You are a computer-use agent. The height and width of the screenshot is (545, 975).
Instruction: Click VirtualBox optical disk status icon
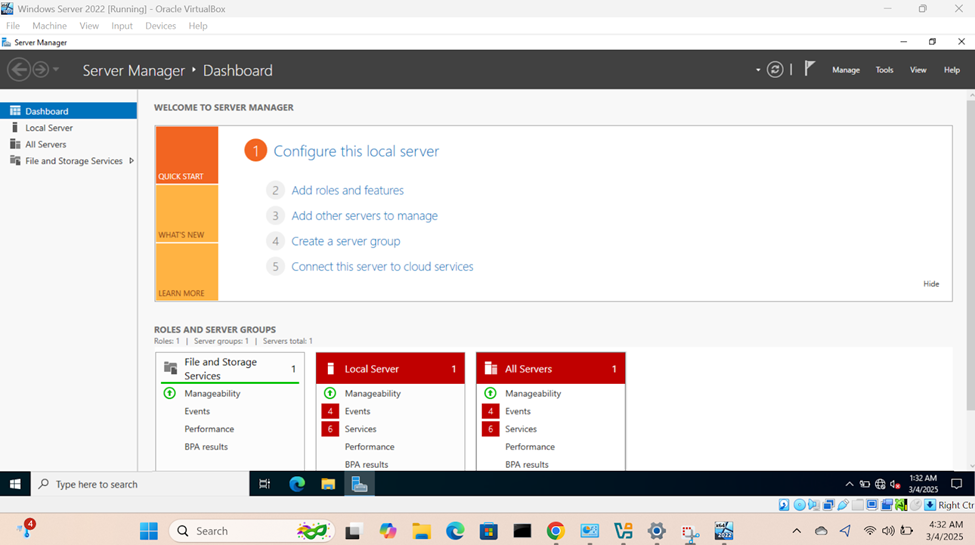tap(799, 505)
